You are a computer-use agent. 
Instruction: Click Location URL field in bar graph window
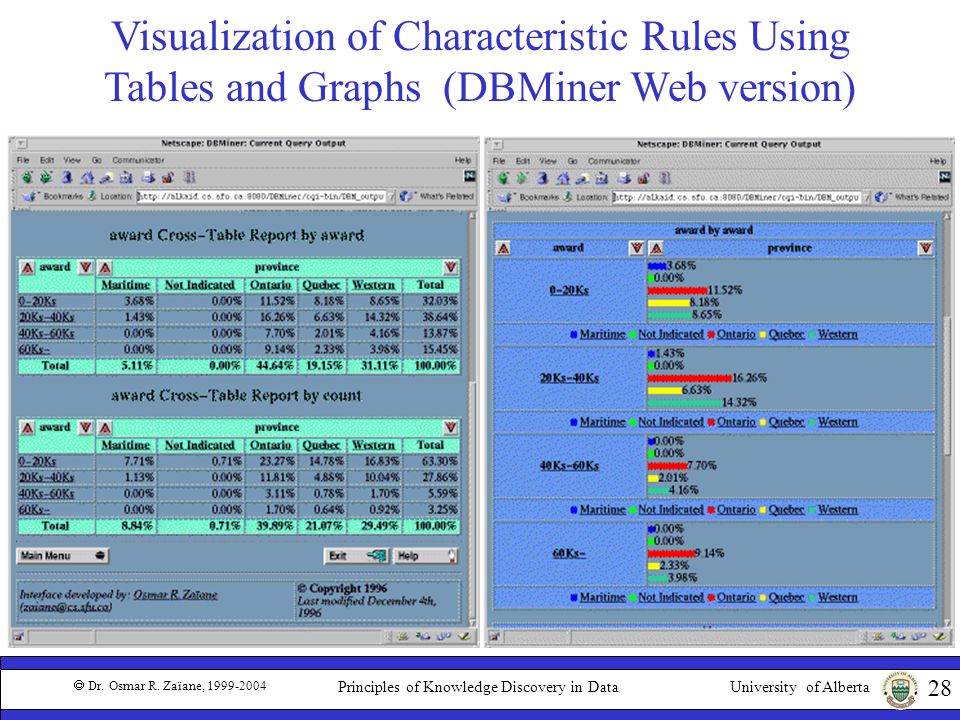click(737, 197)
